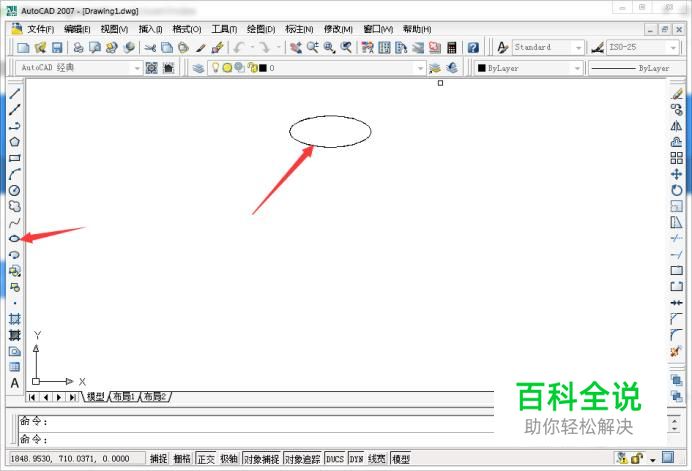Viewport: 692px width, 471px height.
Task: Click the Save icon in toolbar
Action: tap(57, 47)
